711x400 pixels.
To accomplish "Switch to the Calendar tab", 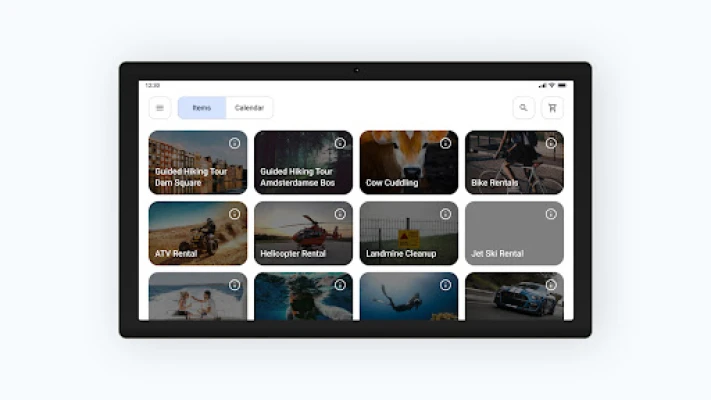I will pos(249,108).
